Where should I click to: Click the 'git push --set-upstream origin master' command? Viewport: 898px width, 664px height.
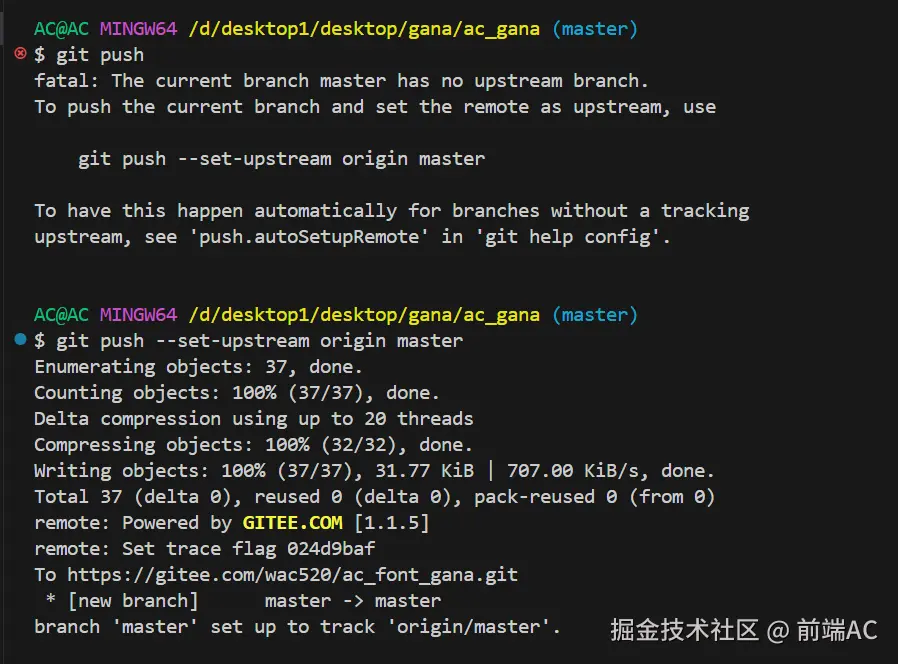click(x=259, y=341)
